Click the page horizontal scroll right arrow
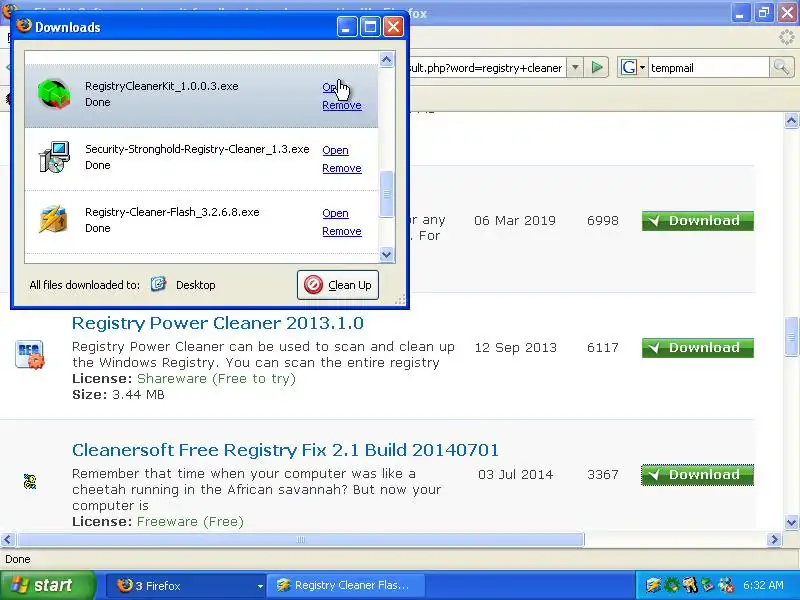Image resolution: width=800 pixels, height=600 pixels. (x=774, y=539)
